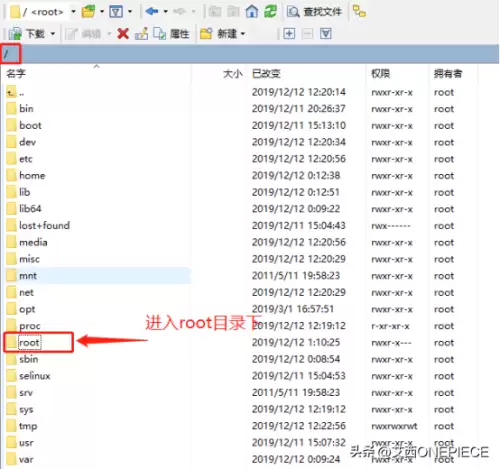The image size is (500, 469).
Task: Select the lib folder icon
Action: coord(11,192)
